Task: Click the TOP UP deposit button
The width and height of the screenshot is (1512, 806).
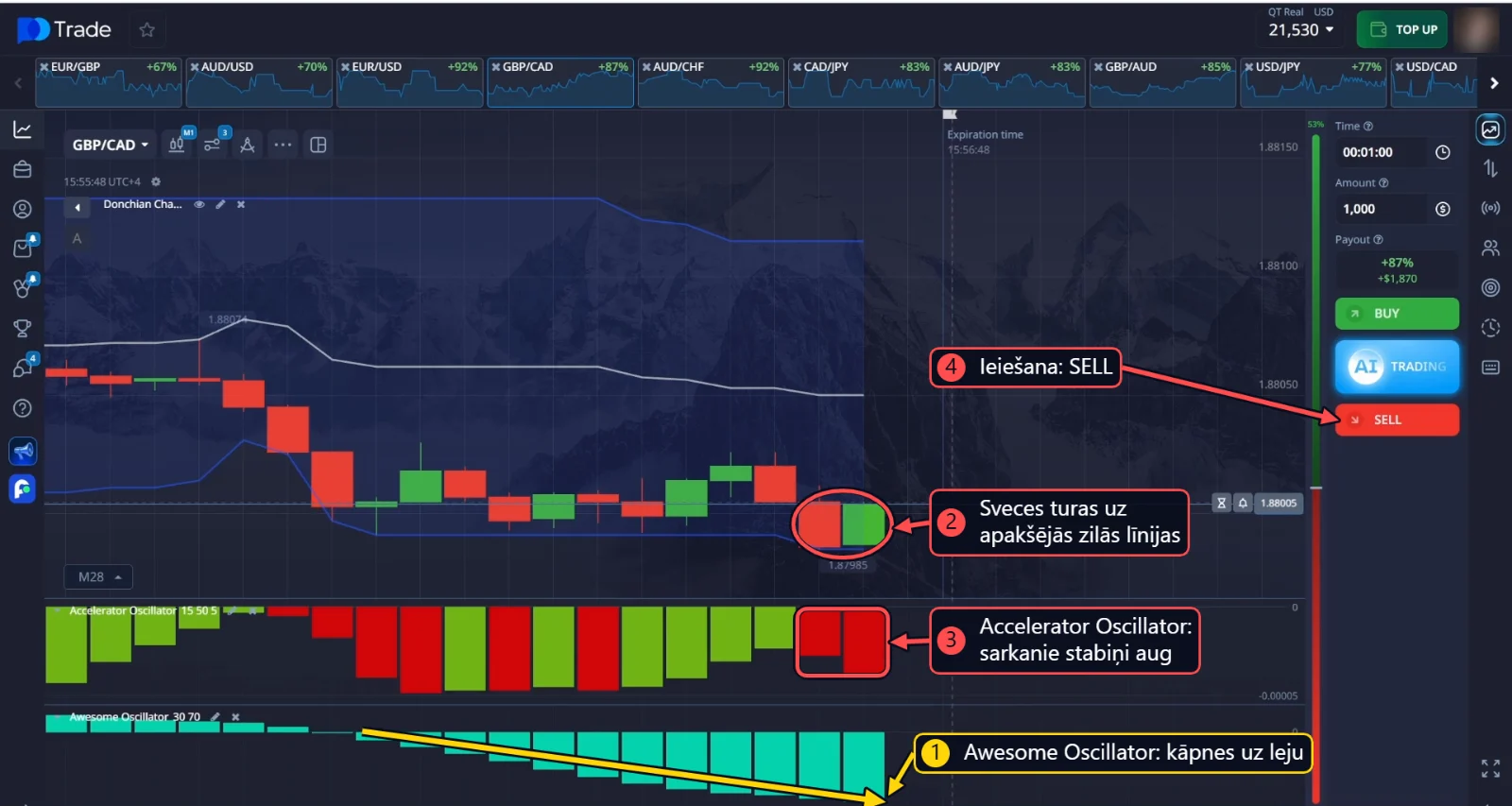Action: tap(1402, 29)
